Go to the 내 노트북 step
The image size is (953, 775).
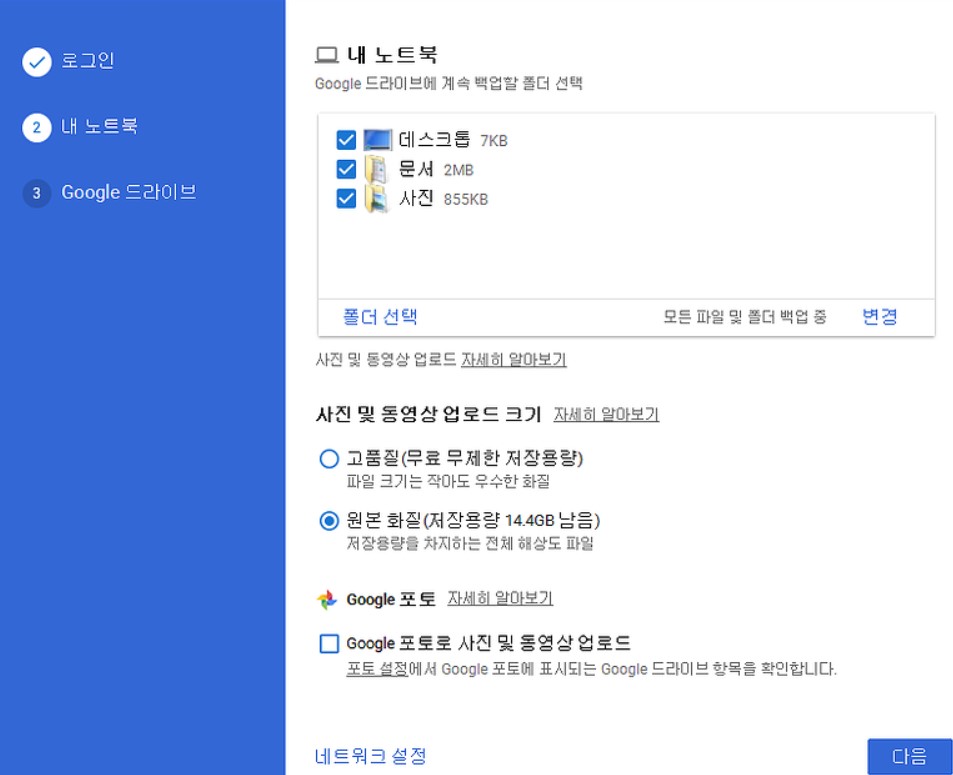click(x=99, y=126)
